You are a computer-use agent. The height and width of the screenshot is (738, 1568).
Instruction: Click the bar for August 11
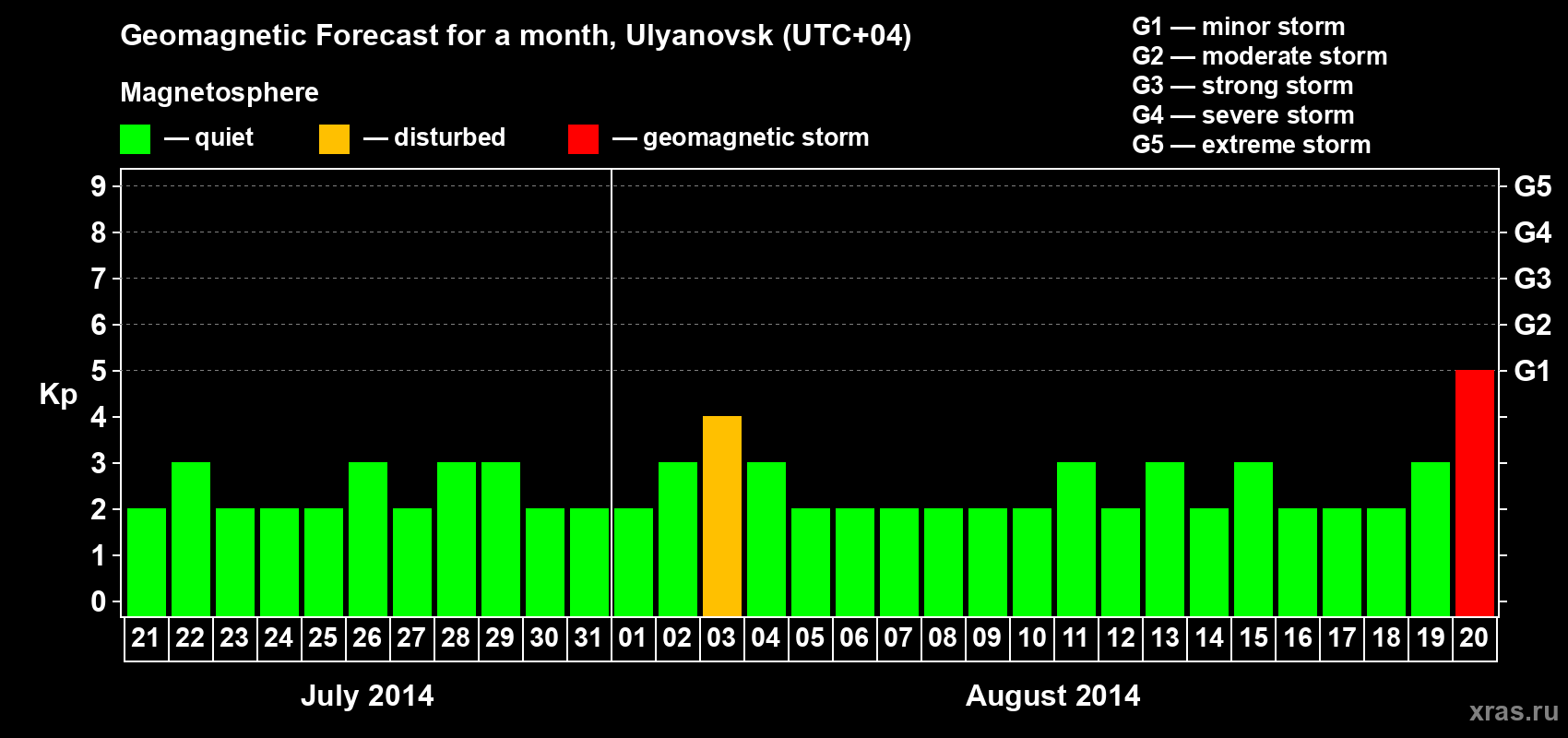pos(1075,539)
